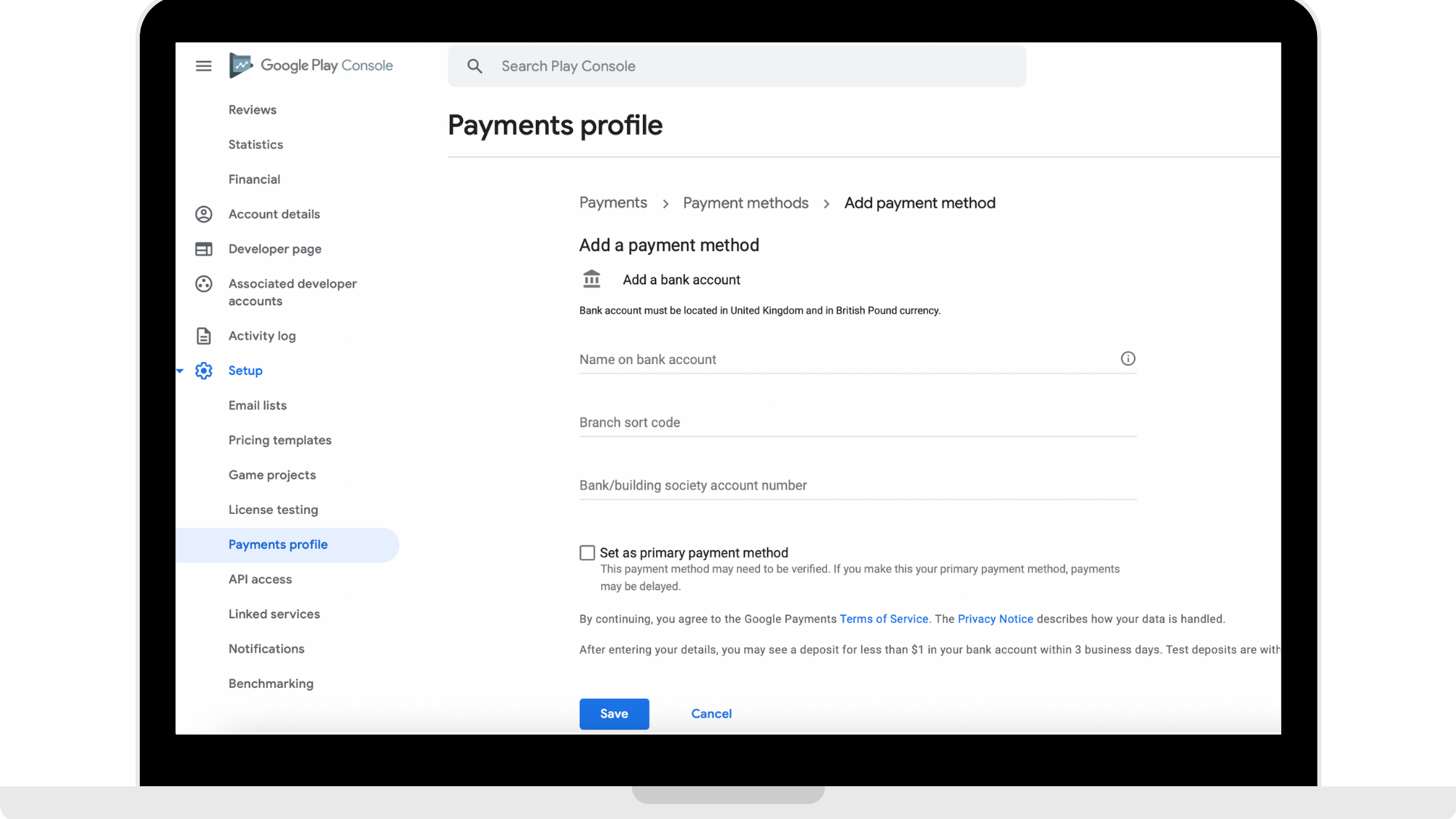Screen dimensions: 1456x819
Task: Open the Terms of Service link
Action: pos(884,619)
